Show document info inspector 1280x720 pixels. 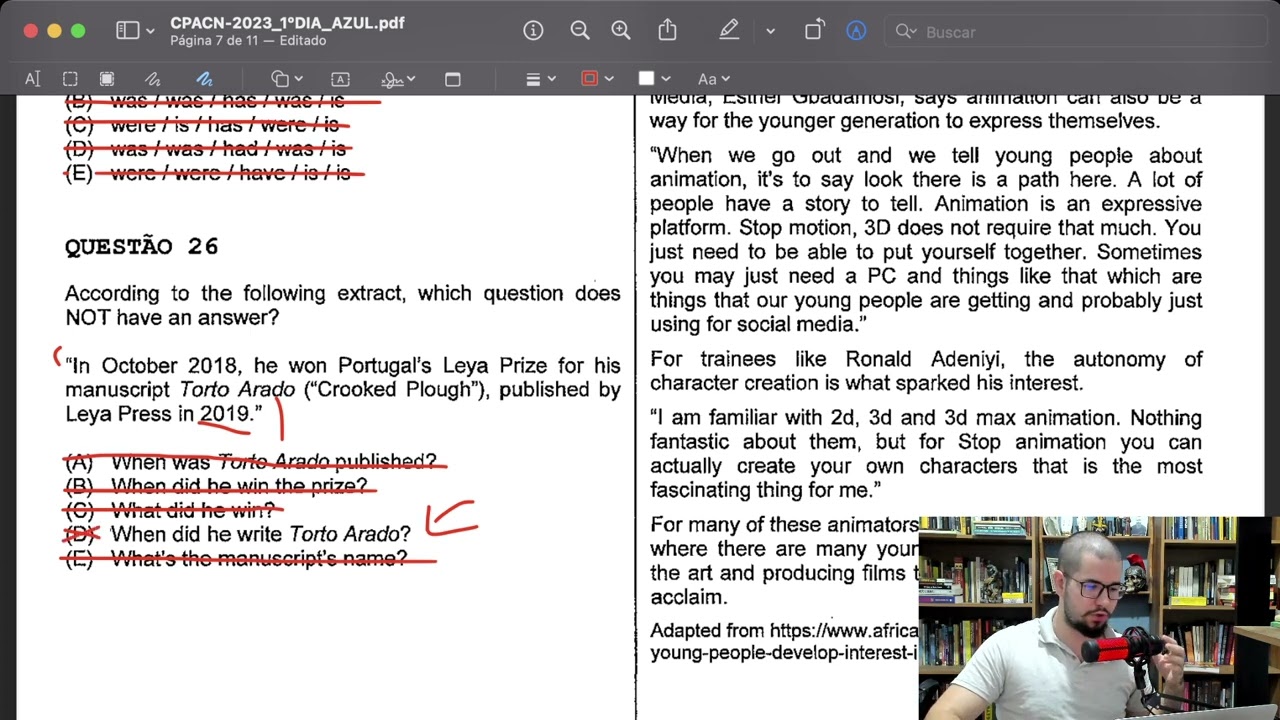tap(533, 31)
